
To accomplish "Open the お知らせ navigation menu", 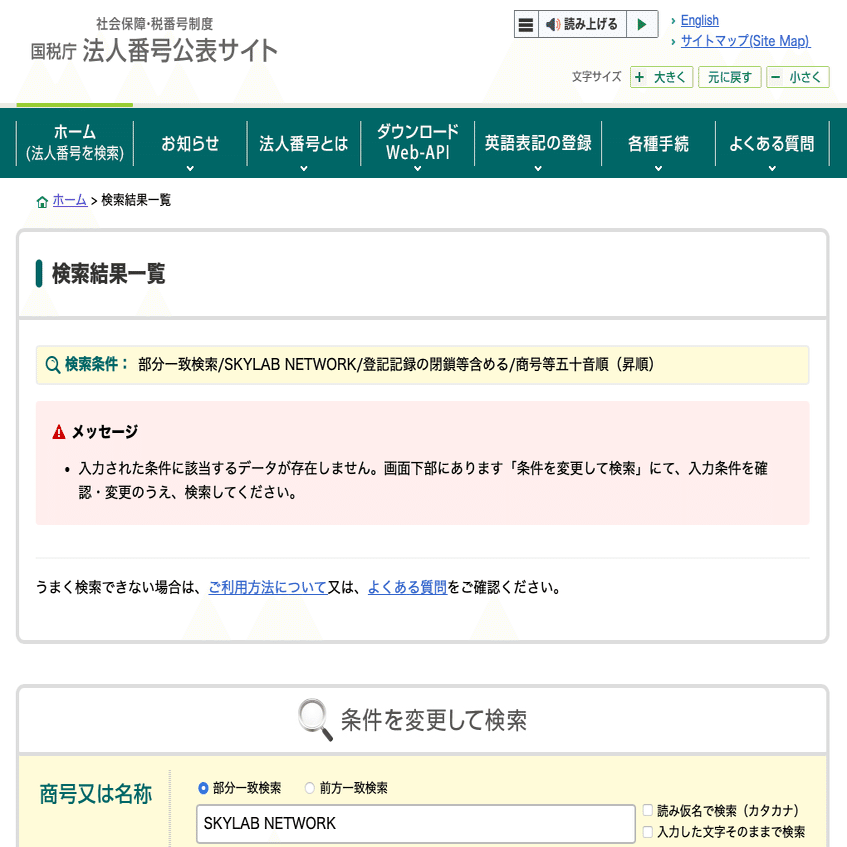I will (x=190, y=143).
